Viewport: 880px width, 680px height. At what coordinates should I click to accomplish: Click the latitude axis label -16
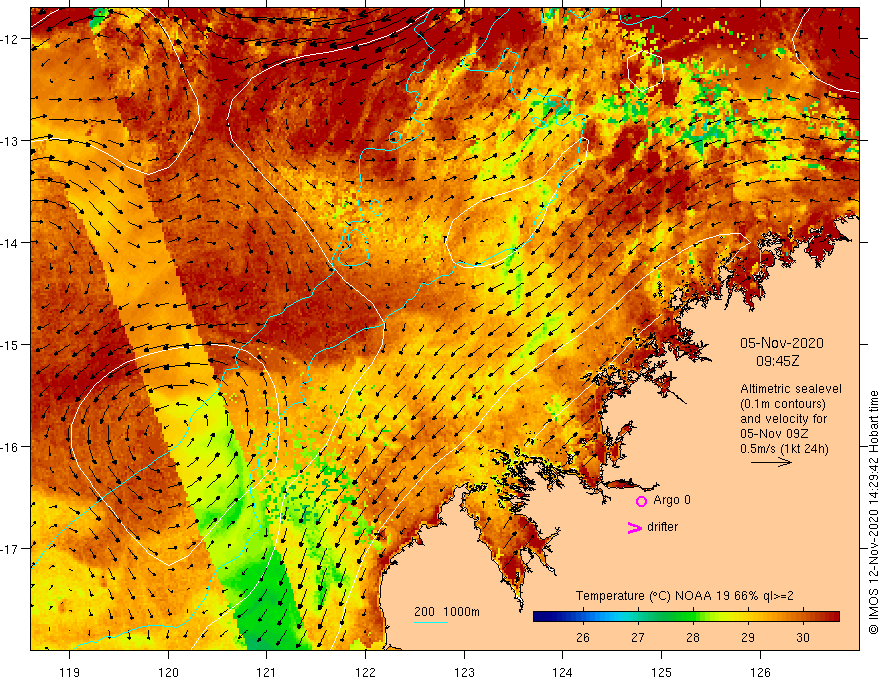click(x=11, y=447)
